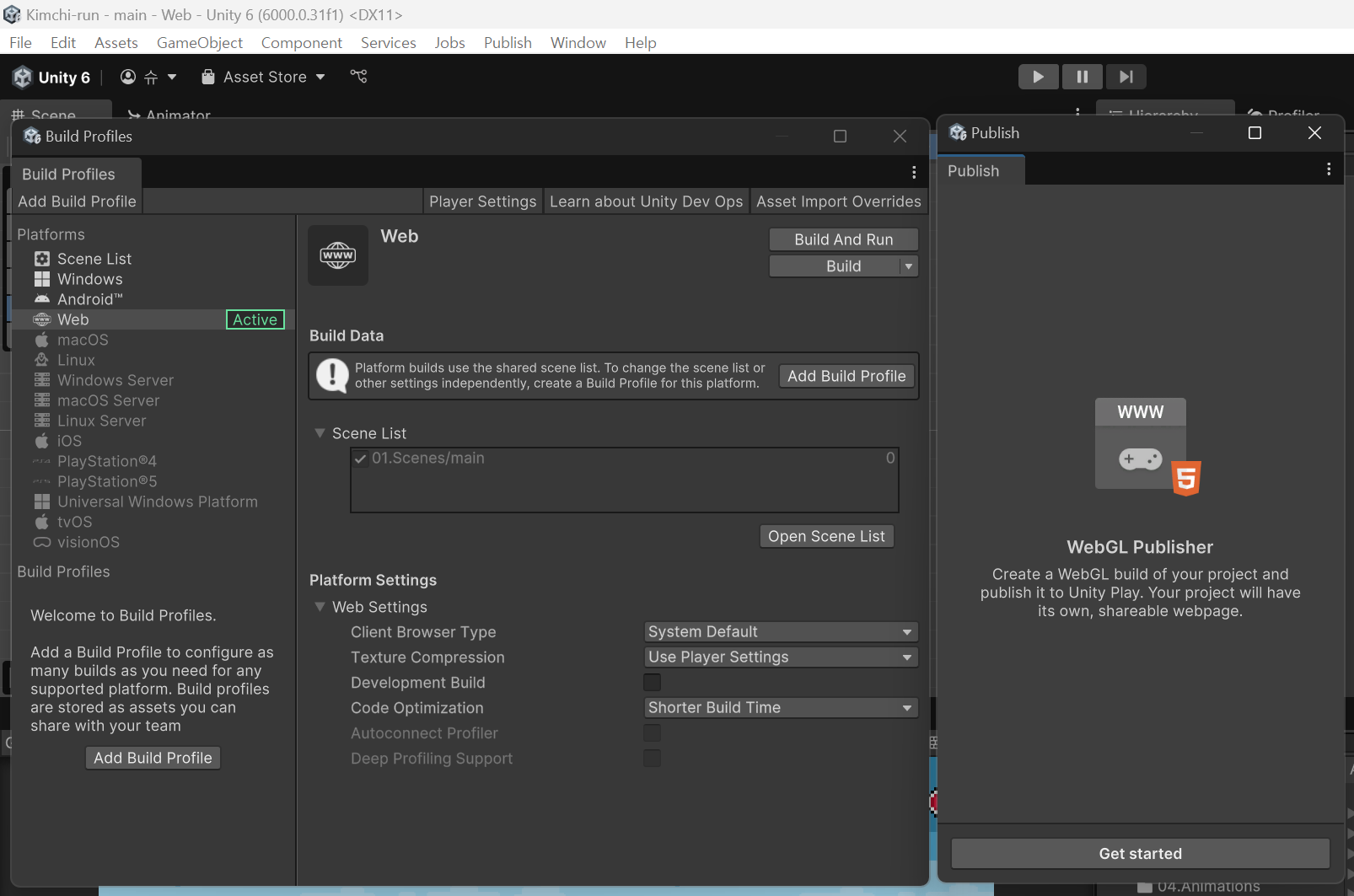1354x896 pixels.
Task: Open the Build button dropdown arrow
Action: click(x=909, y=266)
